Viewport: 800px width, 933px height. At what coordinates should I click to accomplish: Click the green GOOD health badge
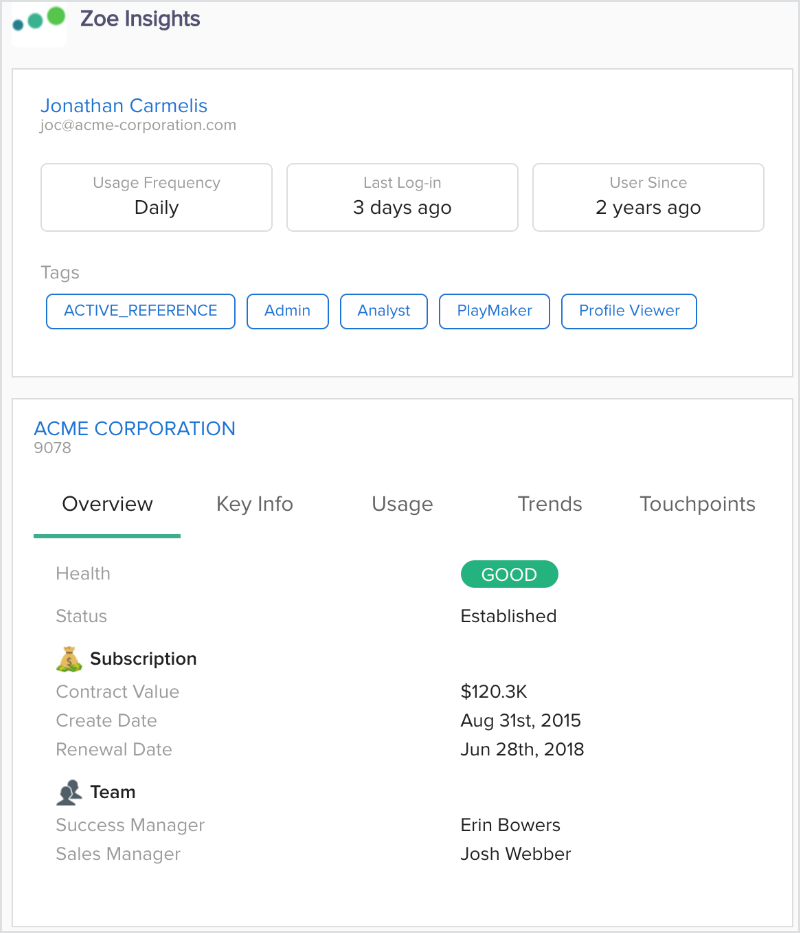[x=509, y=575]
